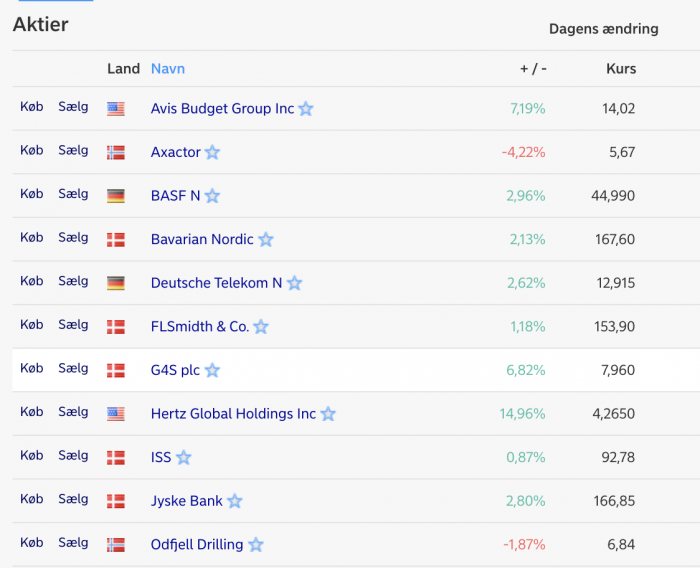Click German flag in BASF N row
700x568 pixels.
coord(116,196)
